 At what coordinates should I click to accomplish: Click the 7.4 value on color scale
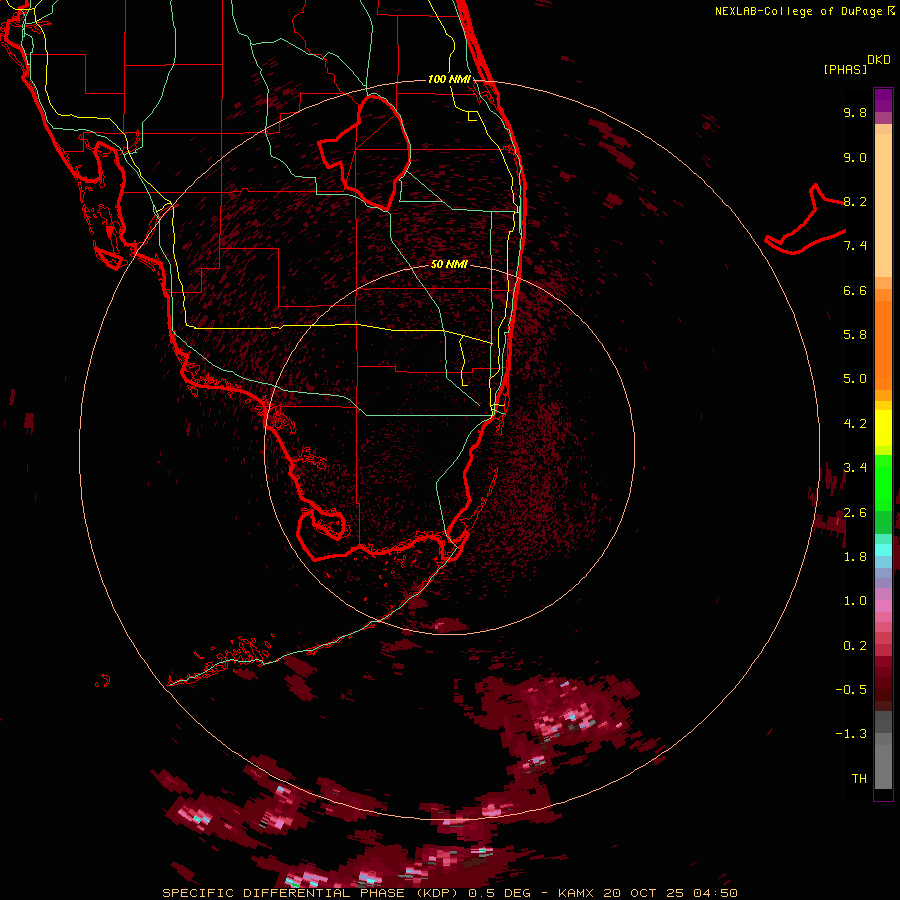pos(855,246)
